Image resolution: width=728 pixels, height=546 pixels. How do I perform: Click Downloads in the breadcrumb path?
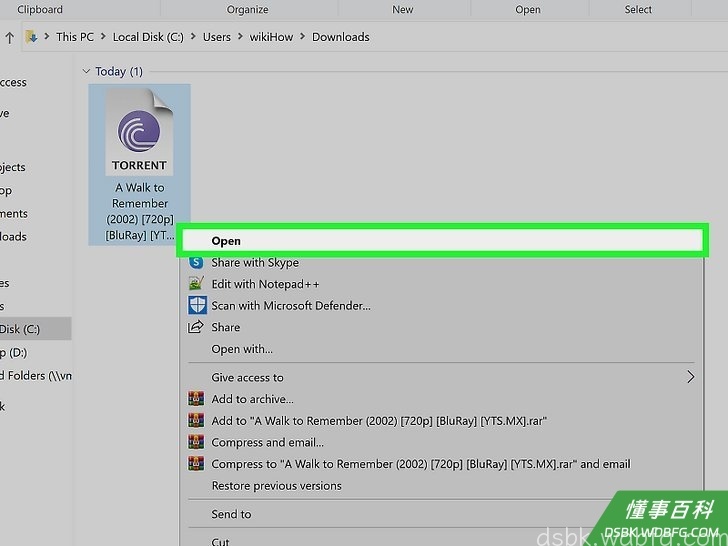pos(340,37)
